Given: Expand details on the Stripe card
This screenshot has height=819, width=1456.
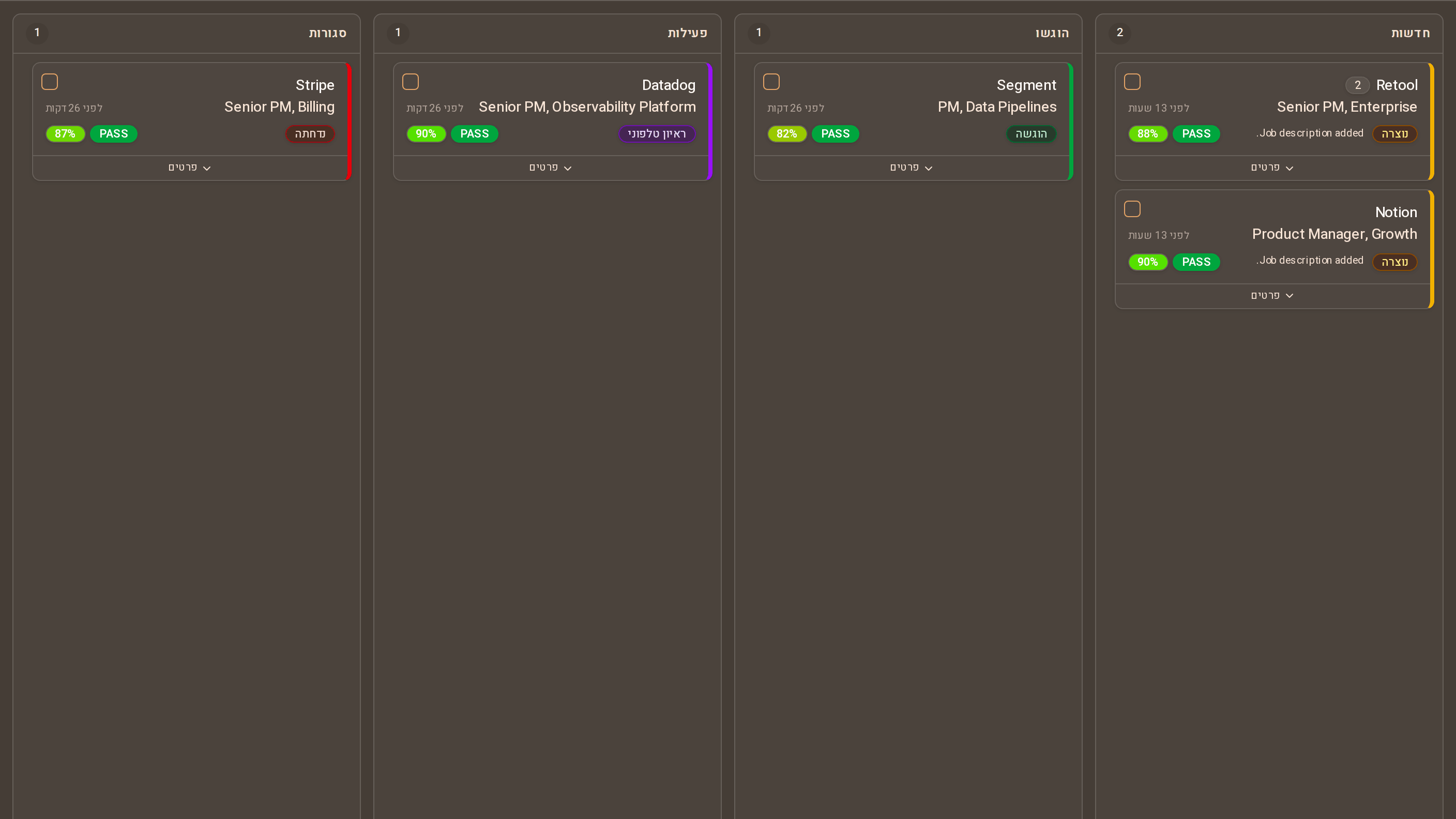Looking at the screenshot, I should pos(190,168).
